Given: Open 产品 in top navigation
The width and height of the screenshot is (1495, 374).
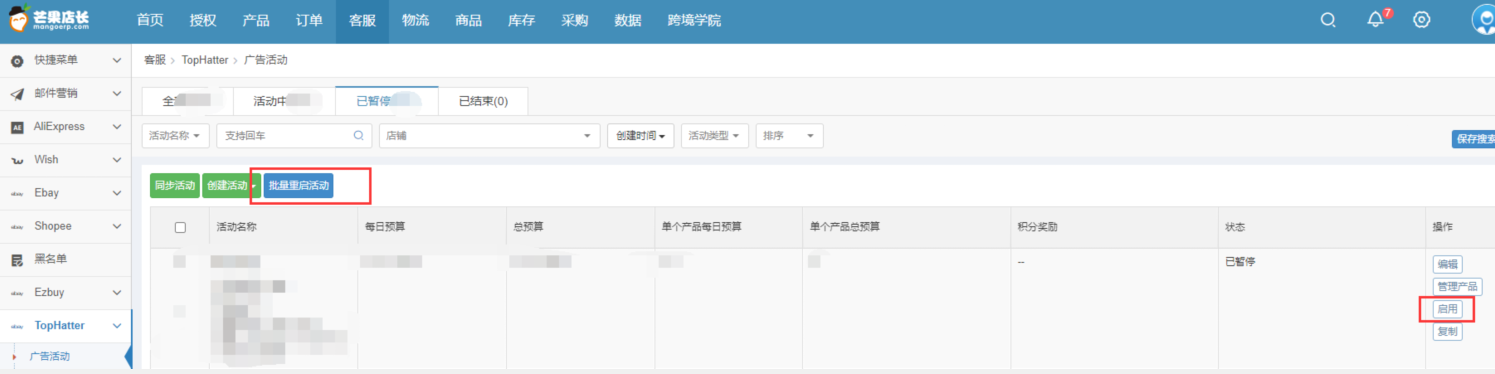Looking at the screenshot, I should (256, 20).
